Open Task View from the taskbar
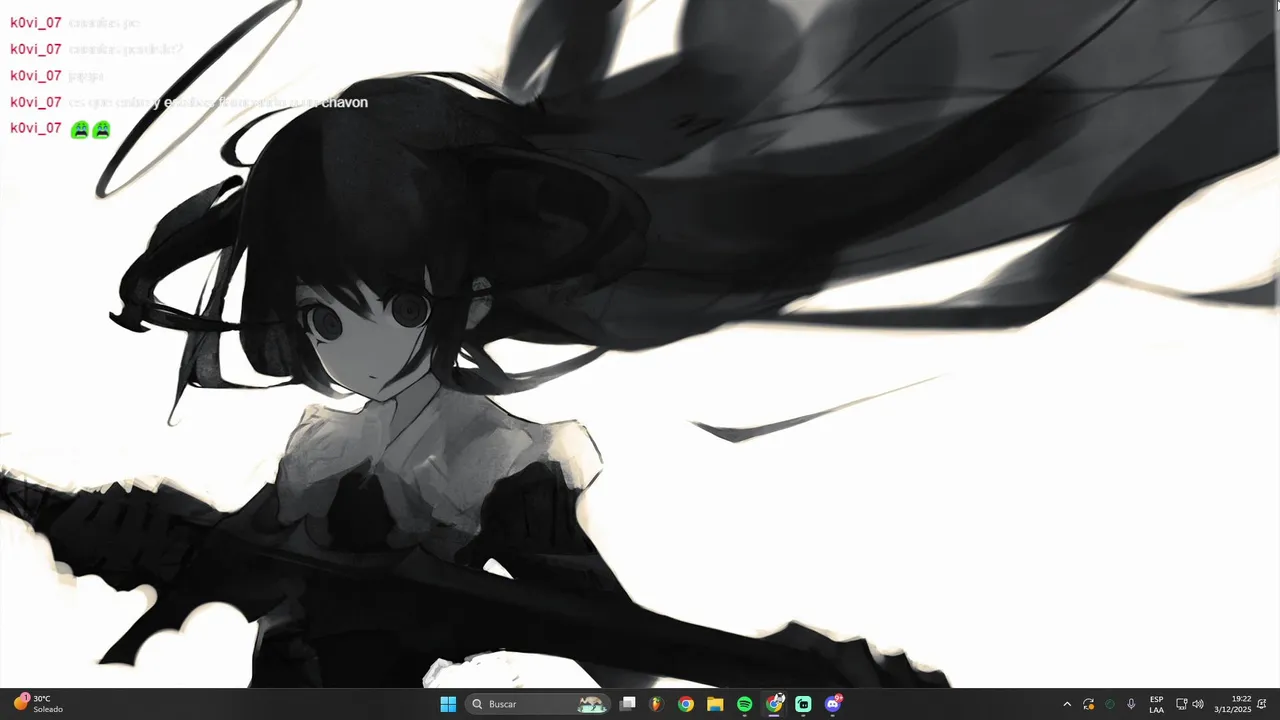 coord(627,704)
